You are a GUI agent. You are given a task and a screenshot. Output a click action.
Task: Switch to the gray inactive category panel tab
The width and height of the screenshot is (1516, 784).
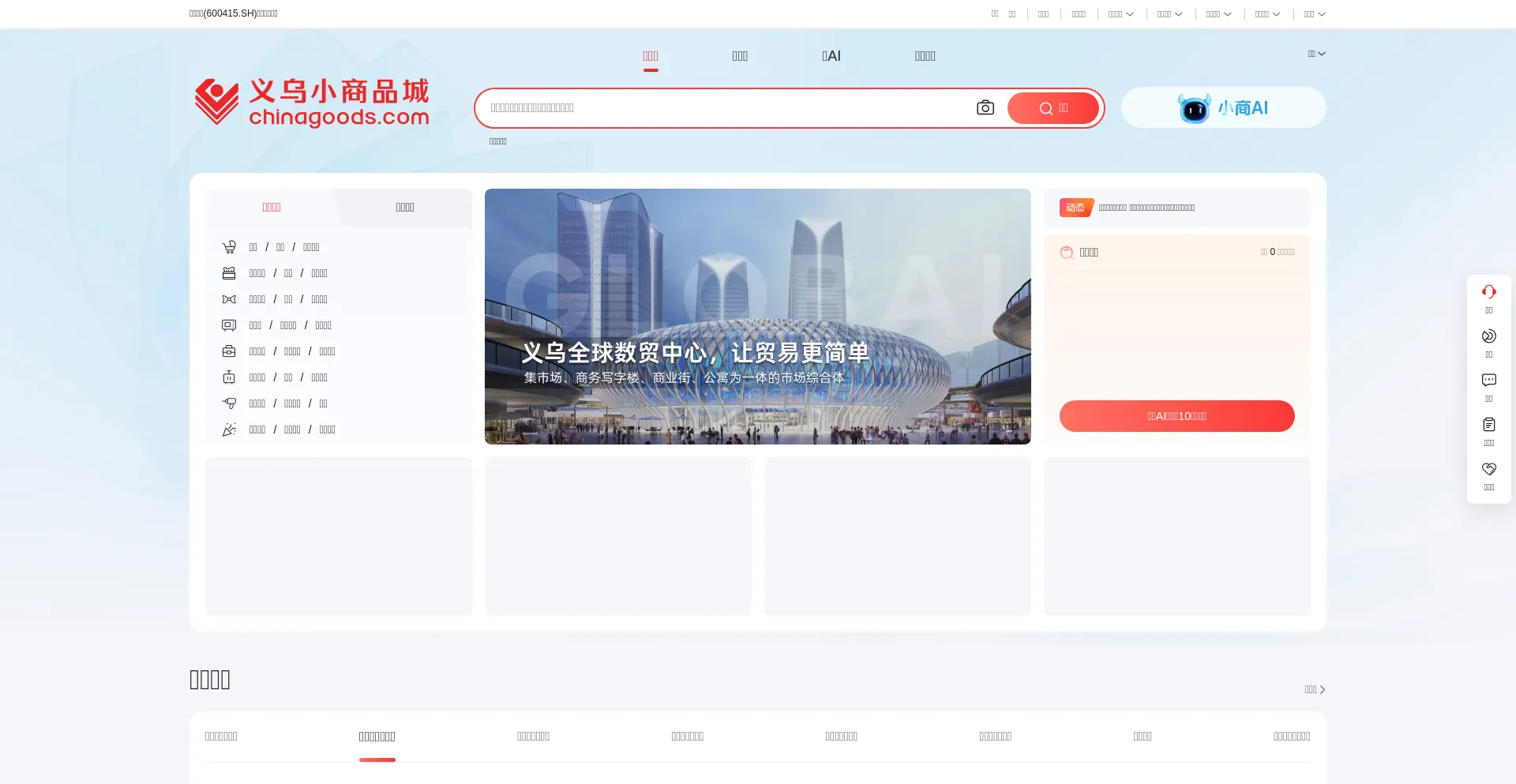point(404,208)
